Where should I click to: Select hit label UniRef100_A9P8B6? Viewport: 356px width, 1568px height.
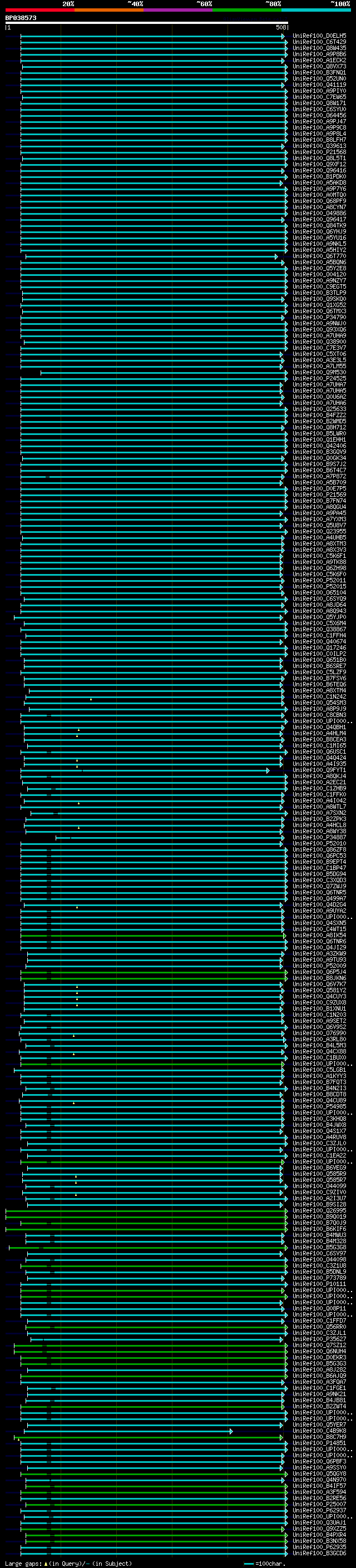tap(319, 54)
